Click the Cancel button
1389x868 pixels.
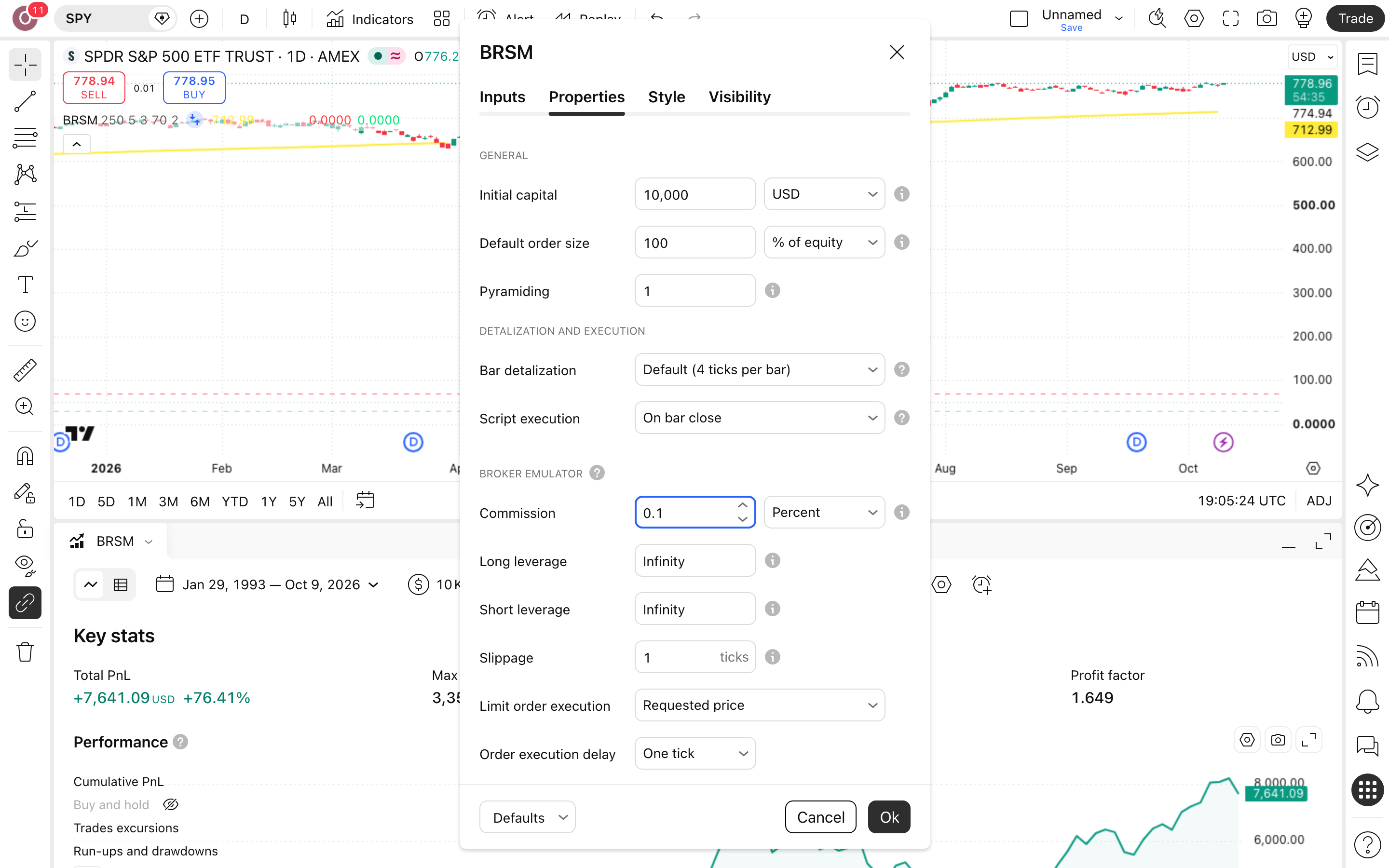(821, 817)
